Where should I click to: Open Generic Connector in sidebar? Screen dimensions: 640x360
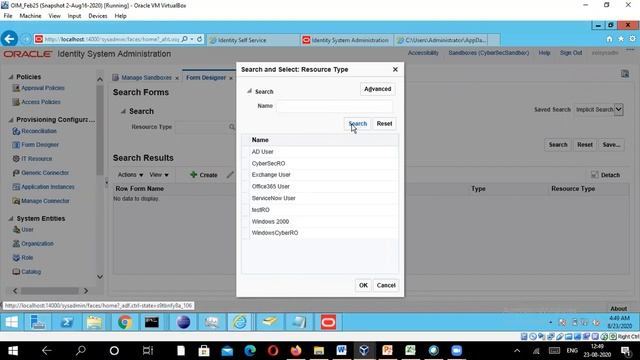coord(45,173)
